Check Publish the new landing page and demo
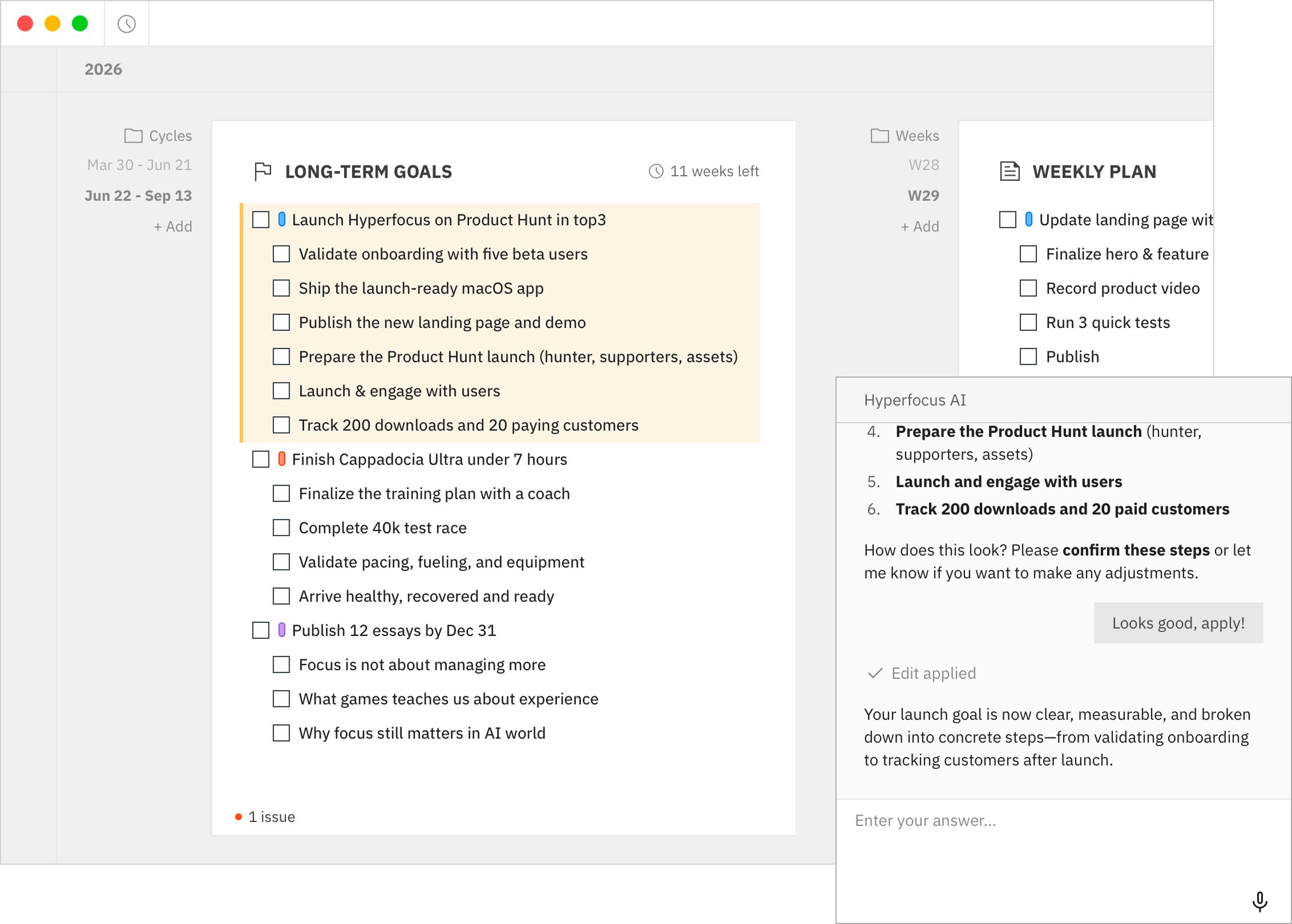Screen dimensions: 1292x924 point(281,322)
